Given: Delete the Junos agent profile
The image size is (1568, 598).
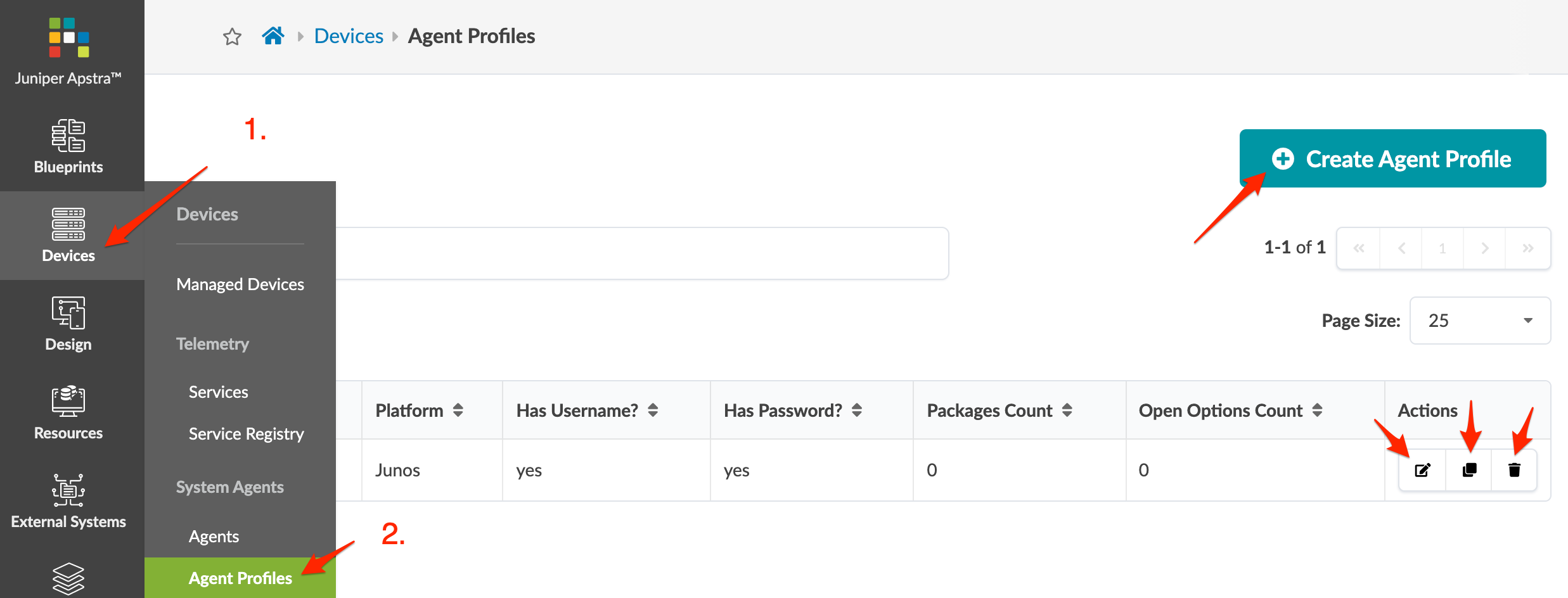Looking at the screenshot, I should (x=1514, y=470).
